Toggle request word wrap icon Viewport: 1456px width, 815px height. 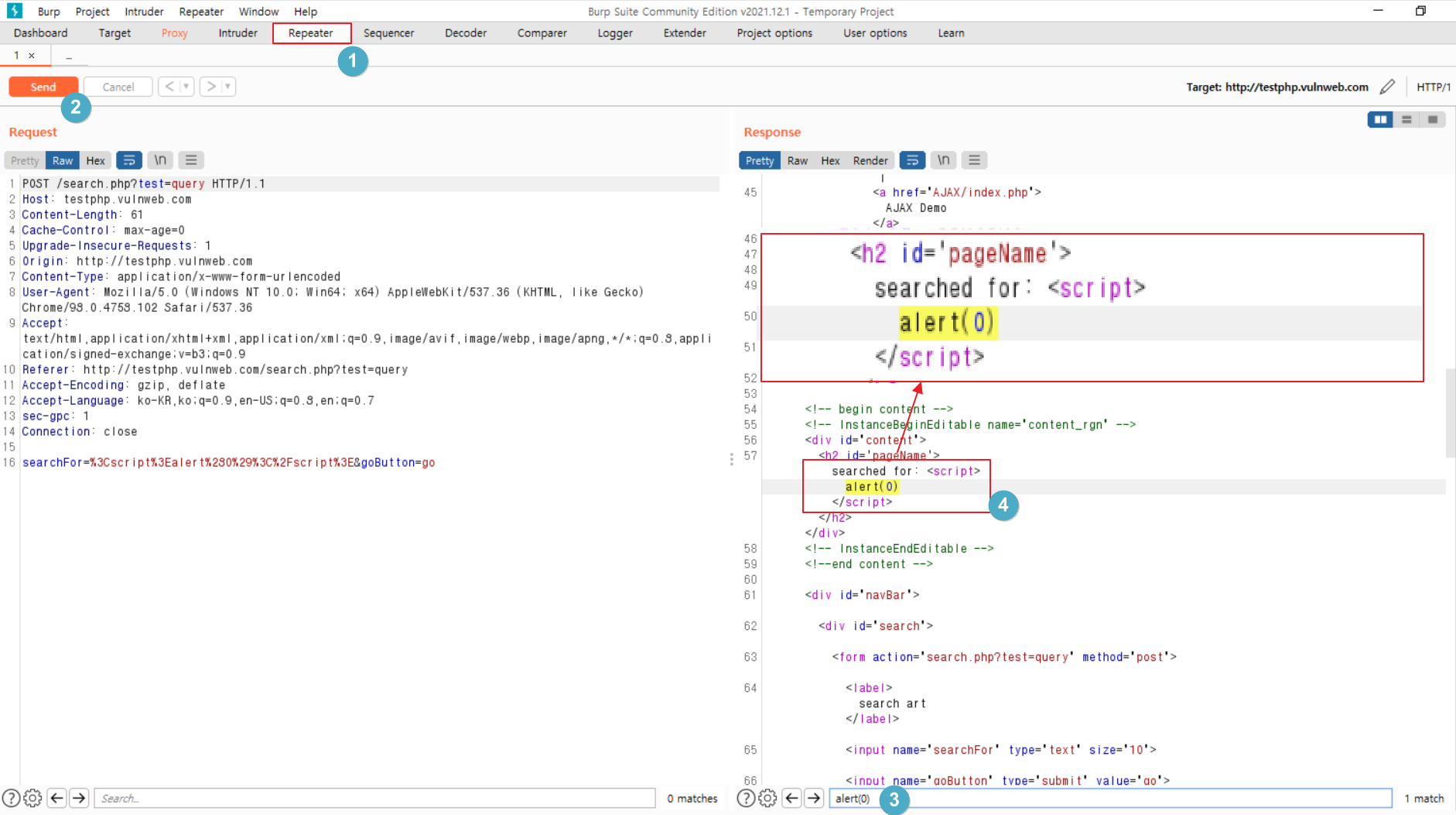pyautogui.click(x=129, y=160)
